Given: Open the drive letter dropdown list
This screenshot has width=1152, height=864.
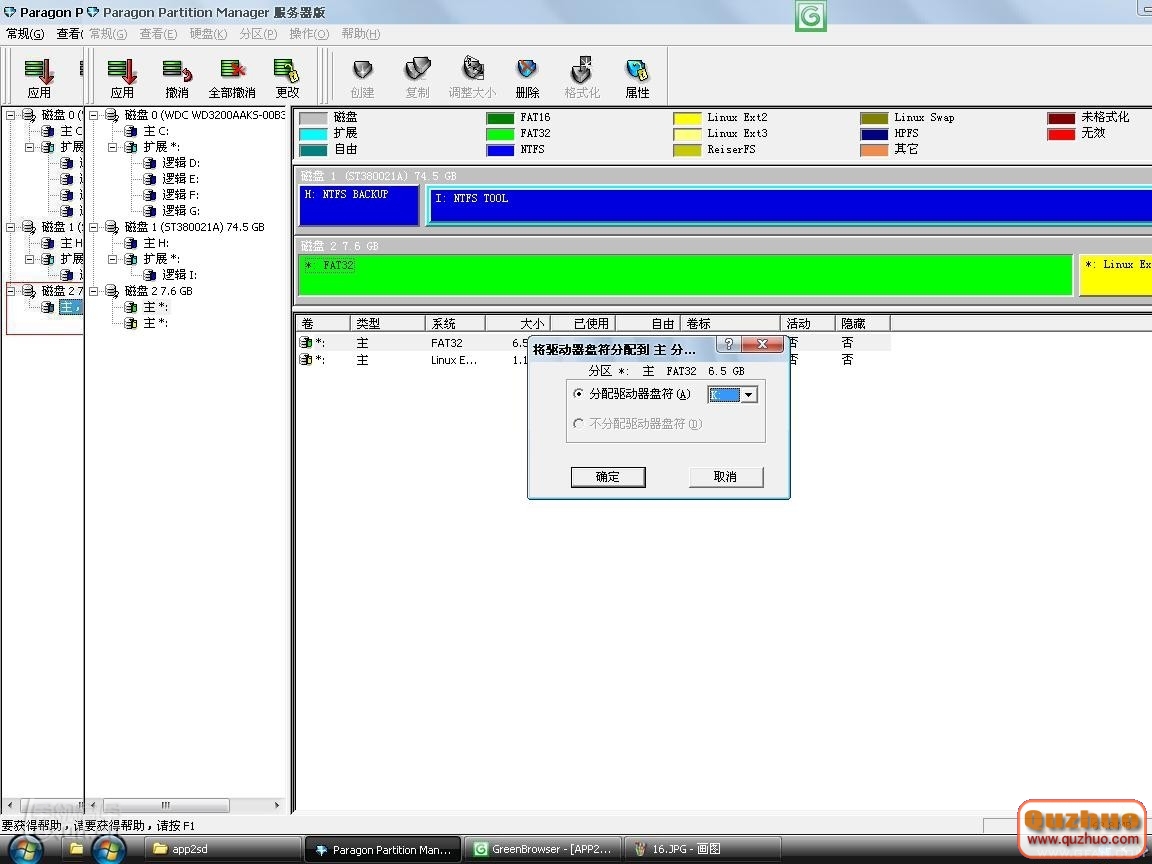Looking at the screenshot, I should click(748, 395).
